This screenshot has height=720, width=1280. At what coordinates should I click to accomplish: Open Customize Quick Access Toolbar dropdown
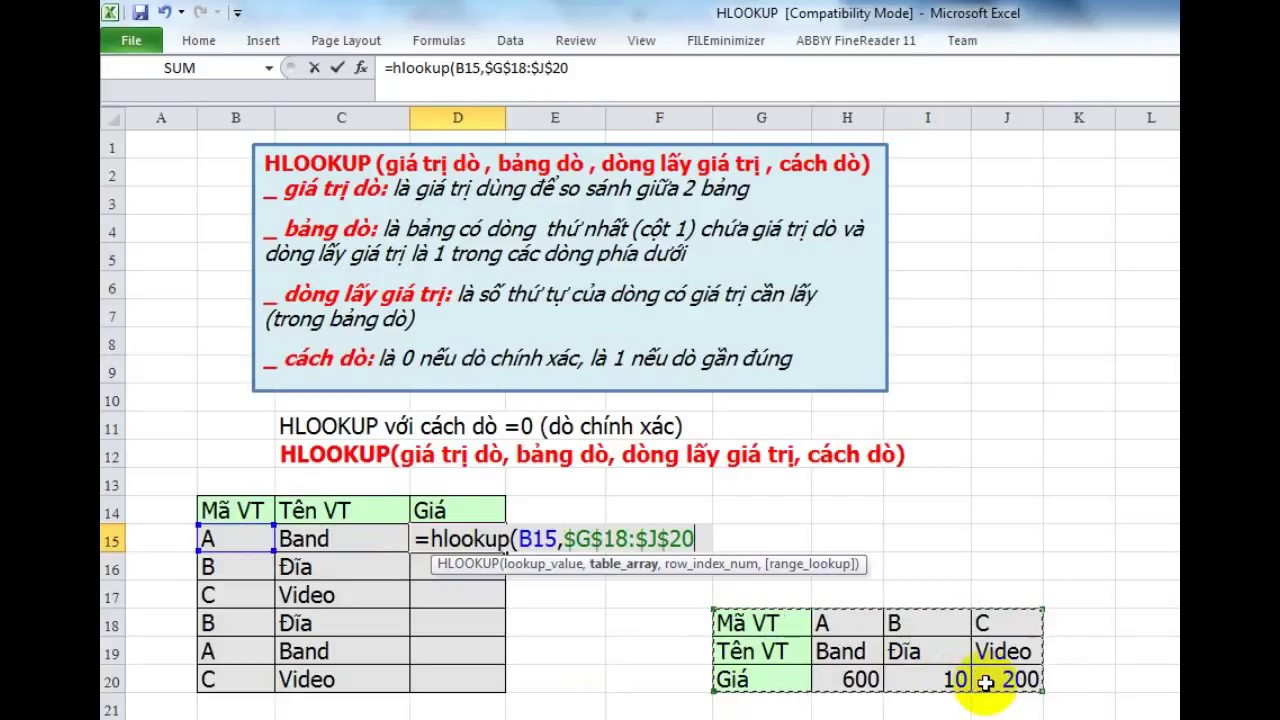click(x=237, y=13)
